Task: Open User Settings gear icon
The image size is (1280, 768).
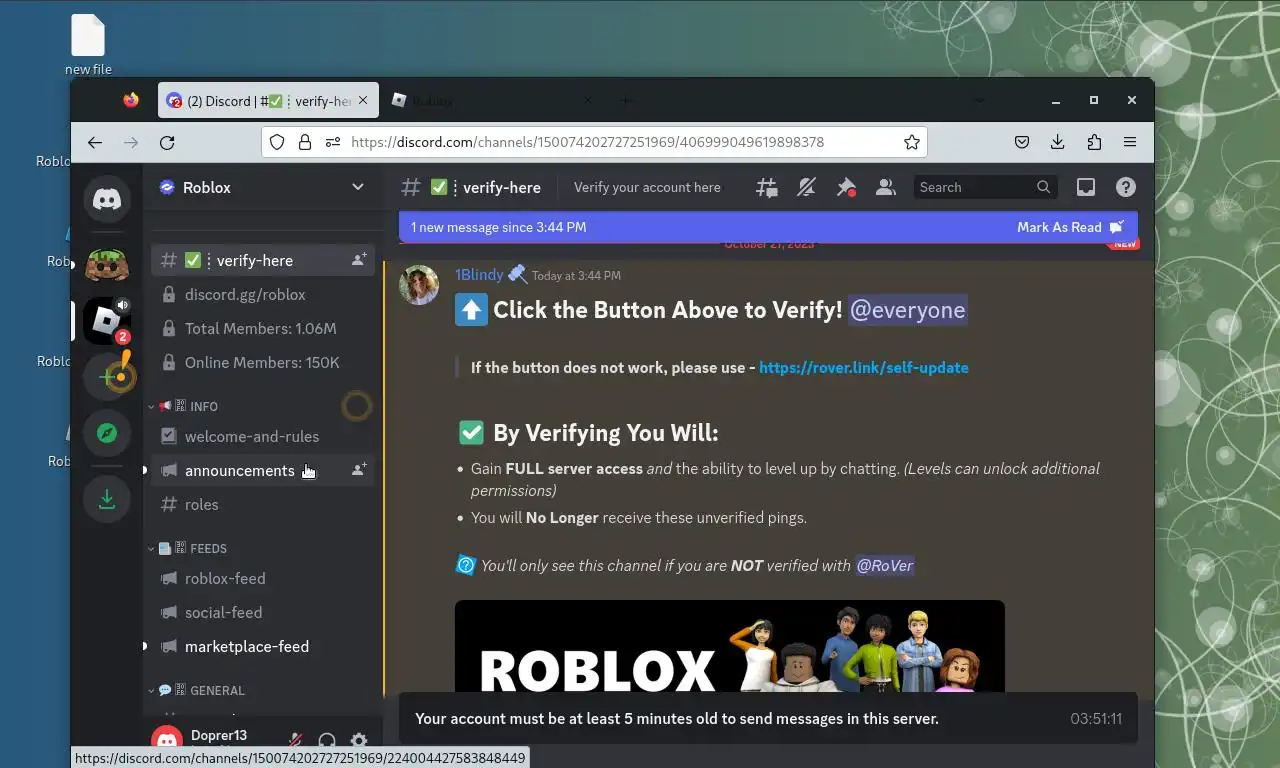Action: (359, 741)
